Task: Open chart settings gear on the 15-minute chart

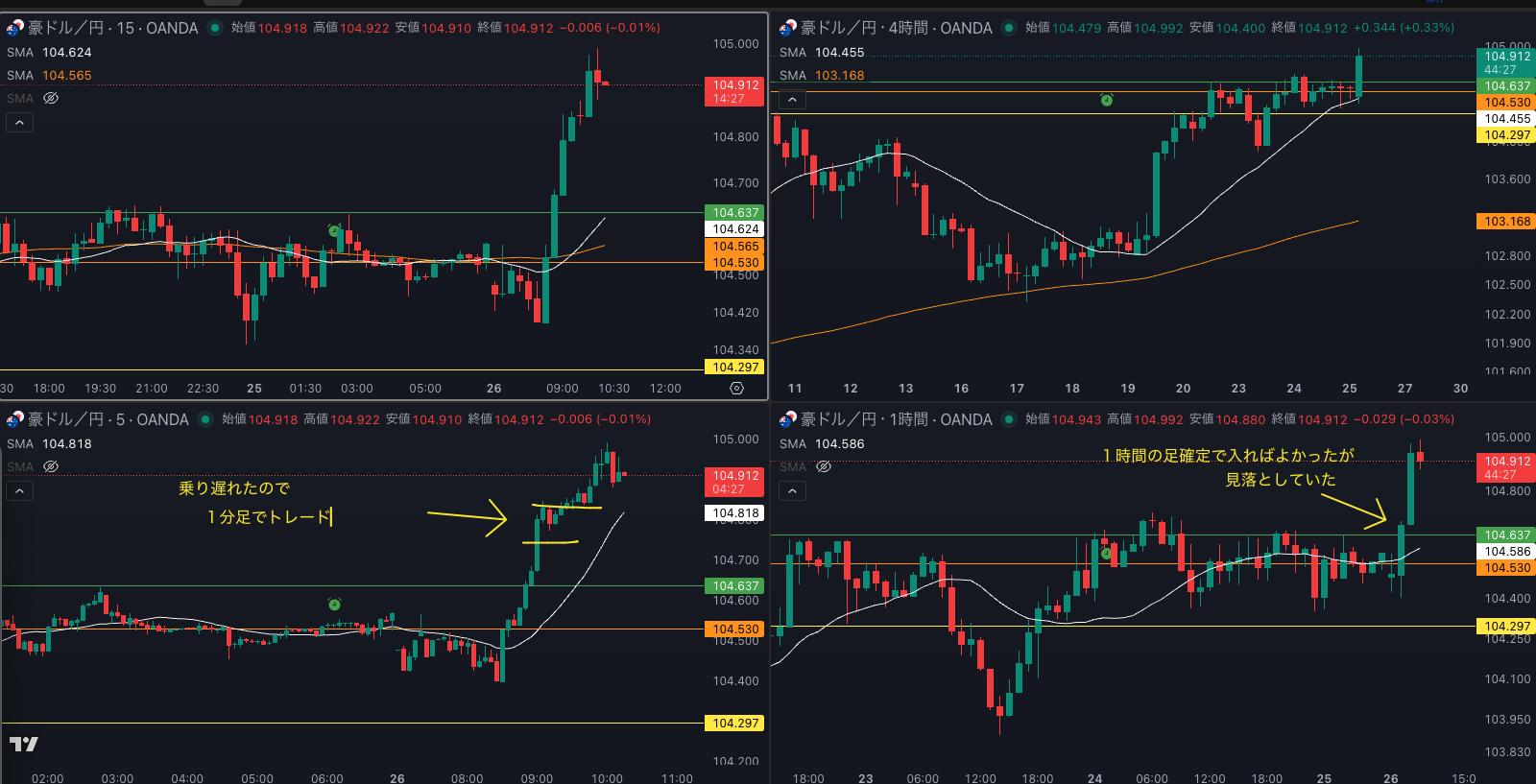Action: click(736, 389)
